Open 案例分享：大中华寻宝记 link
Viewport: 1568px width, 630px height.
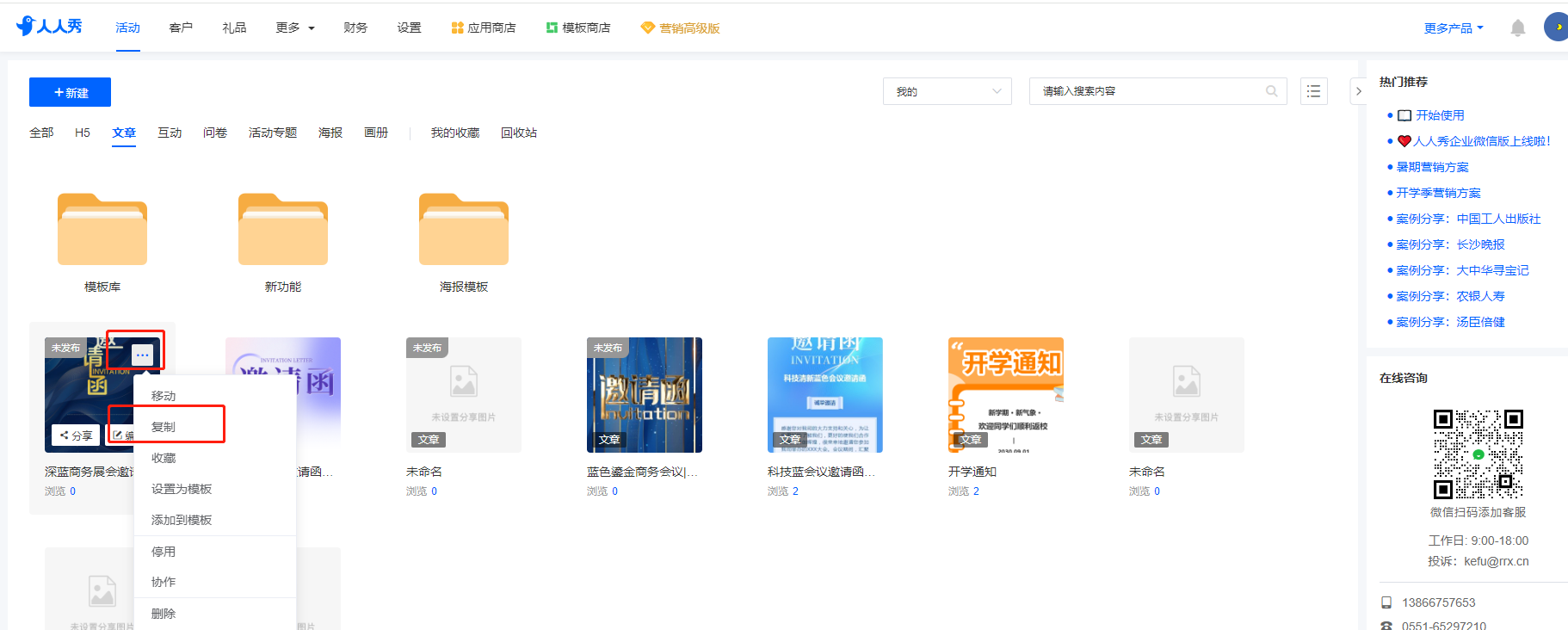point(1462,270)
